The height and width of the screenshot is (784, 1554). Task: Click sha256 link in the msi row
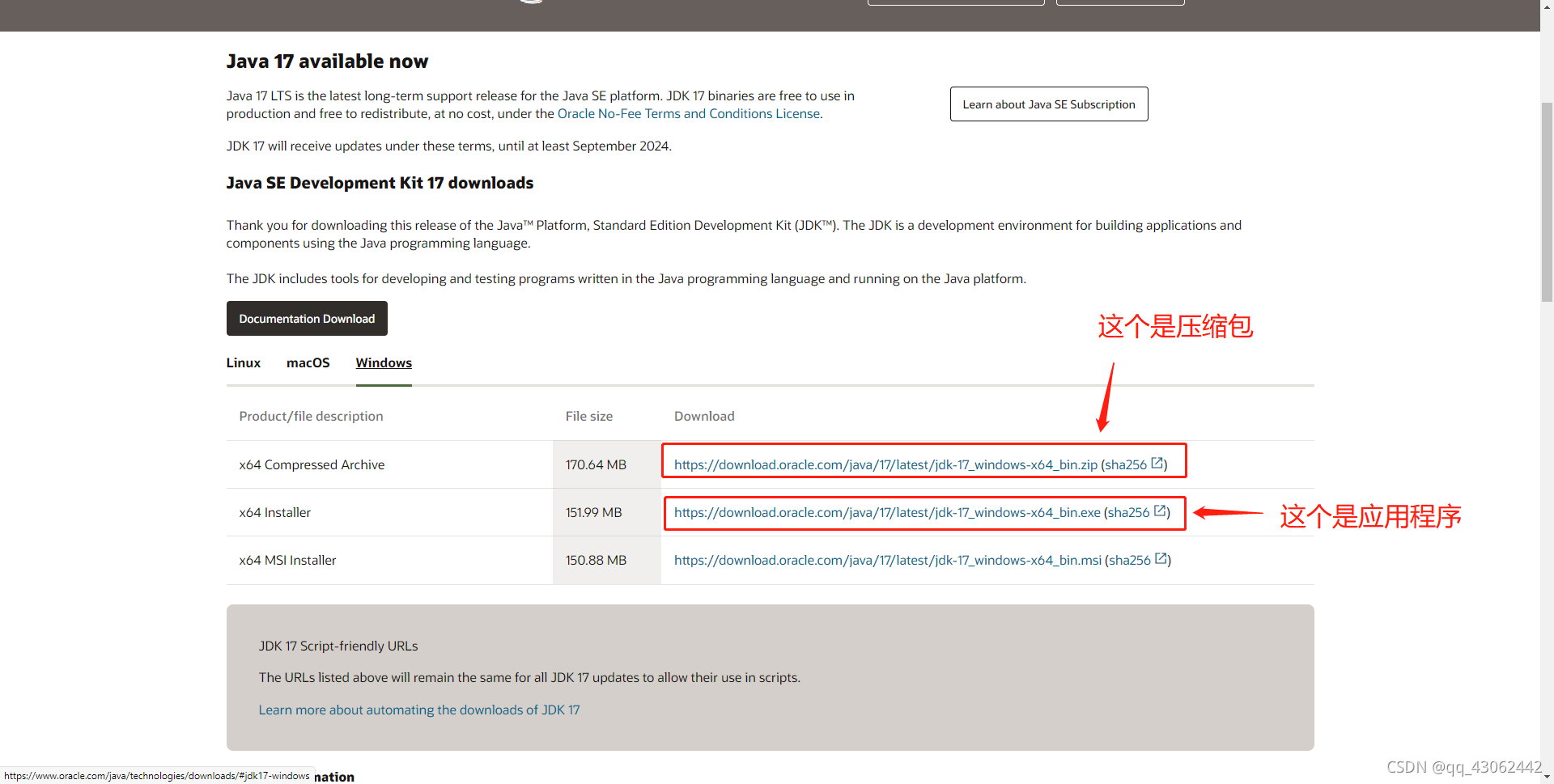pyautogui.click(x=1130, y=561)
